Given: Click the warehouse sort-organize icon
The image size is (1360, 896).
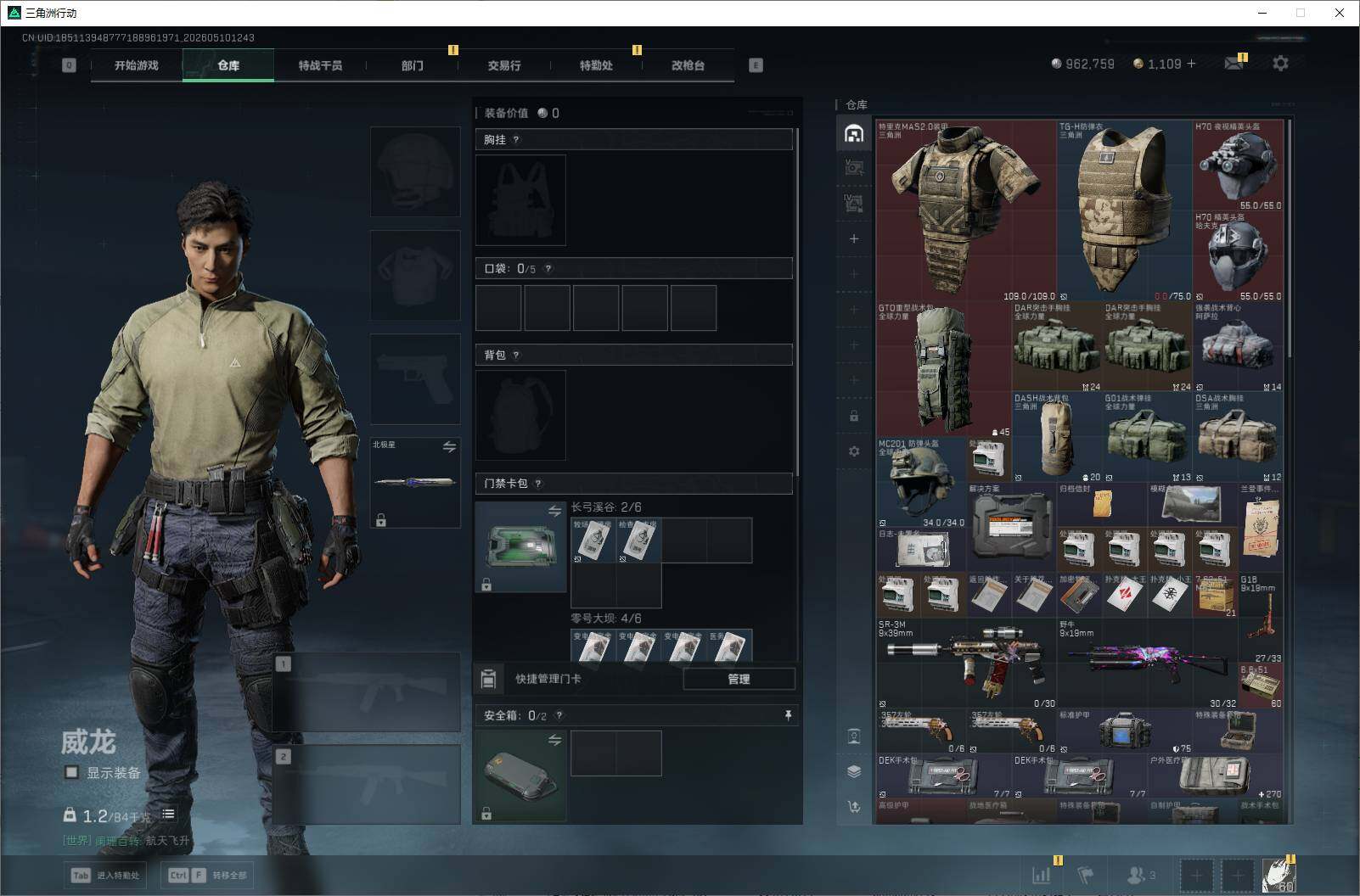Looking at the screenshot, I should (854, 806).
